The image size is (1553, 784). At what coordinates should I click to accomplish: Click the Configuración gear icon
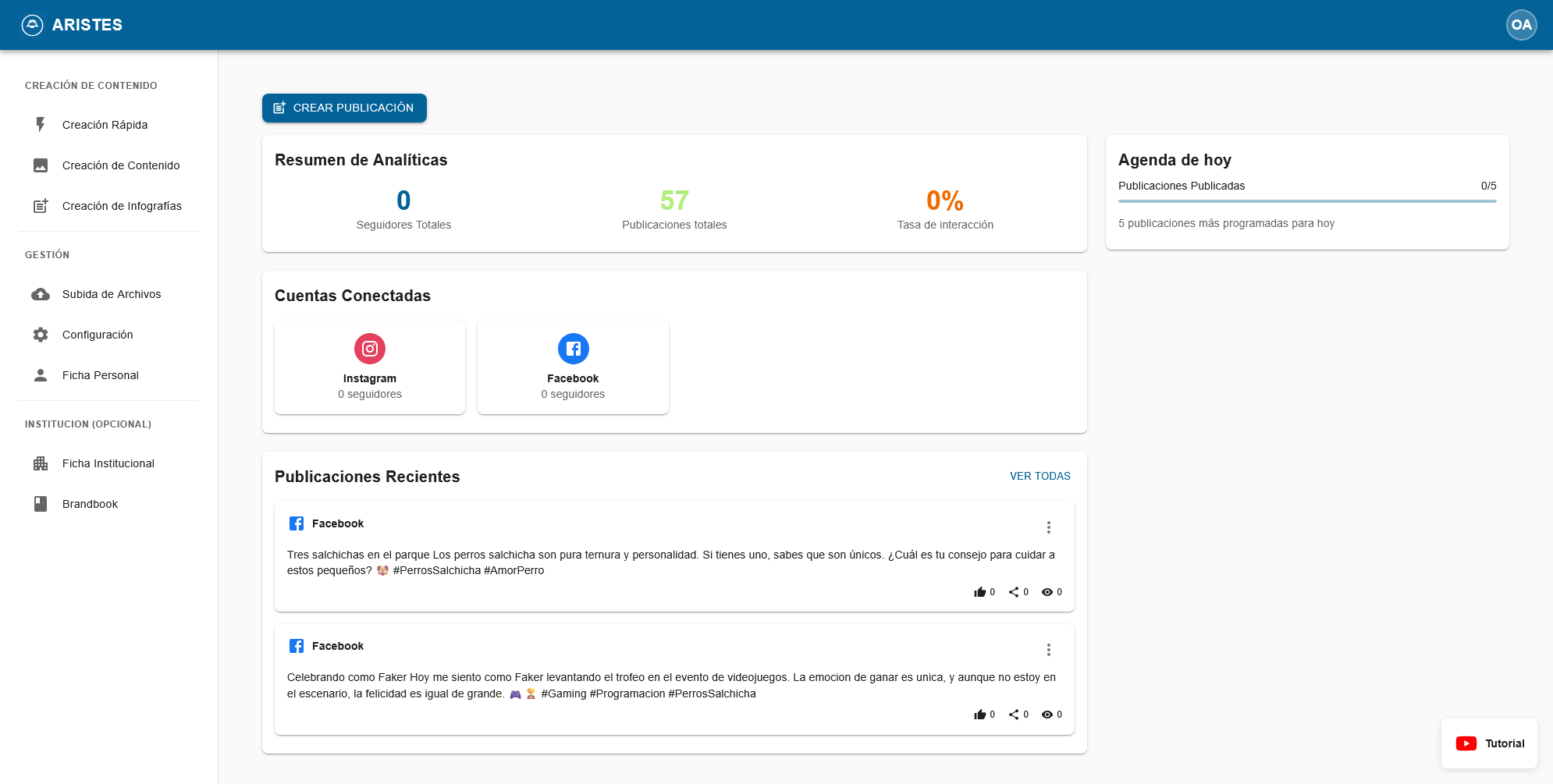pyautogui.click(x=40, y=335)
